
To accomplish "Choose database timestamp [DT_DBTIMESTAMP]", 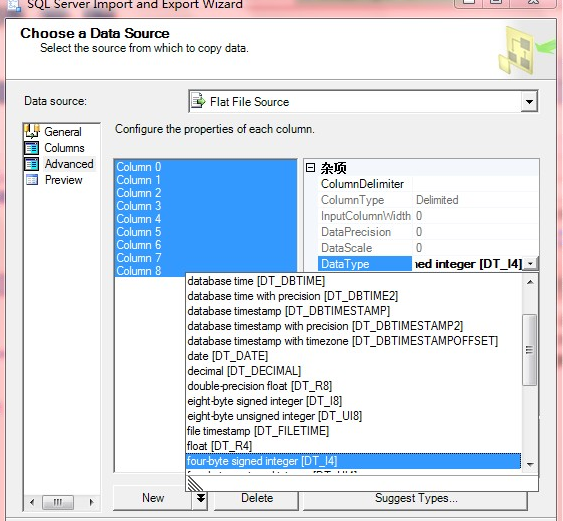I will (354, 311).
